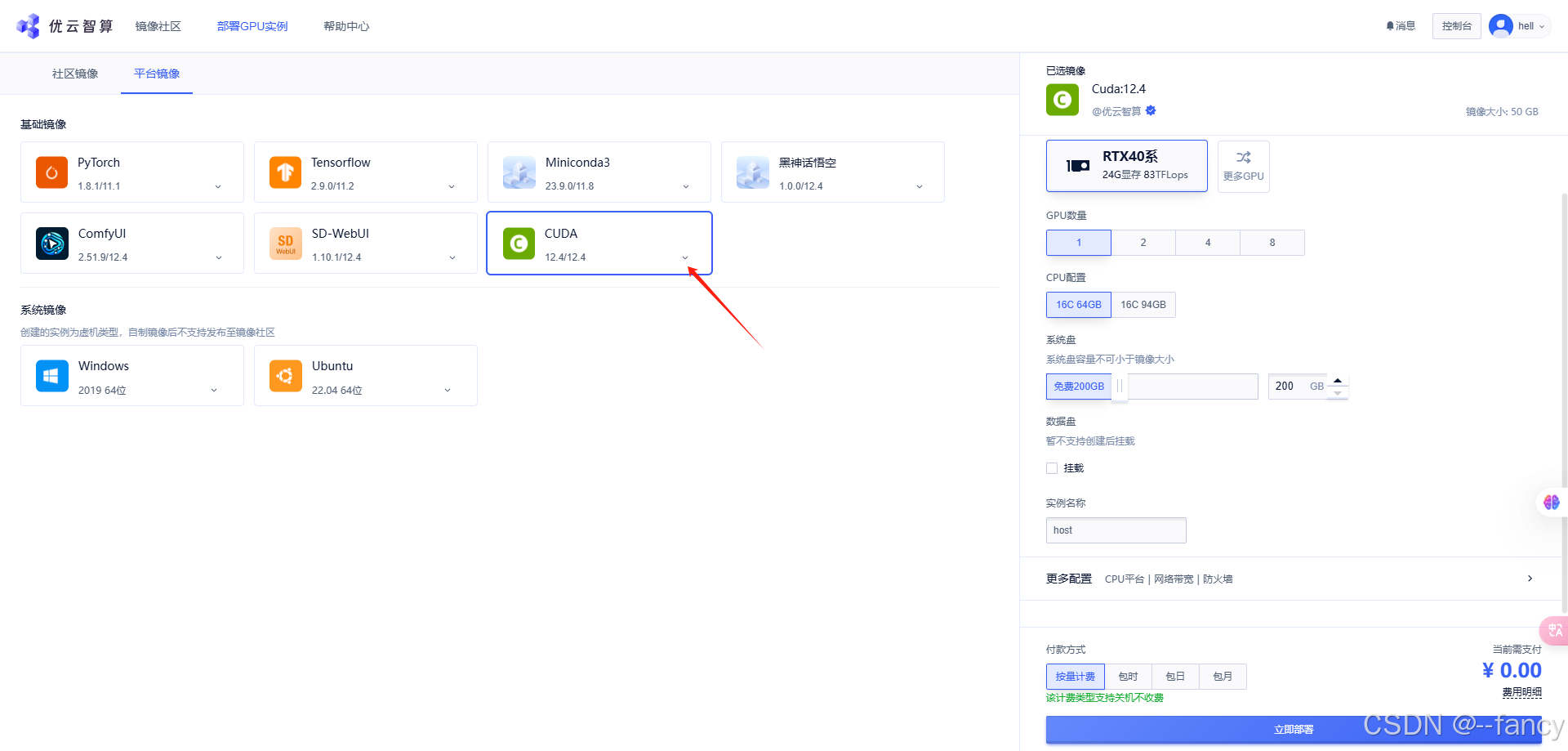Click the system disk slider handle
Image resolution: width=1568 pixels, height=751 pixels.
(1120, 386)
